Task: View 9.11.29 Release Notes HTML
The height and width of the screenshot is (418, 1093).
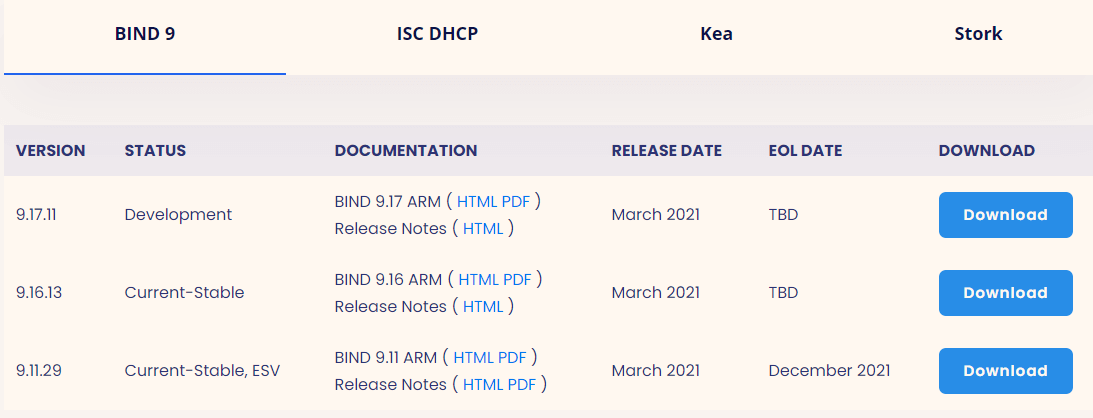Action: [x=483, y=385]
